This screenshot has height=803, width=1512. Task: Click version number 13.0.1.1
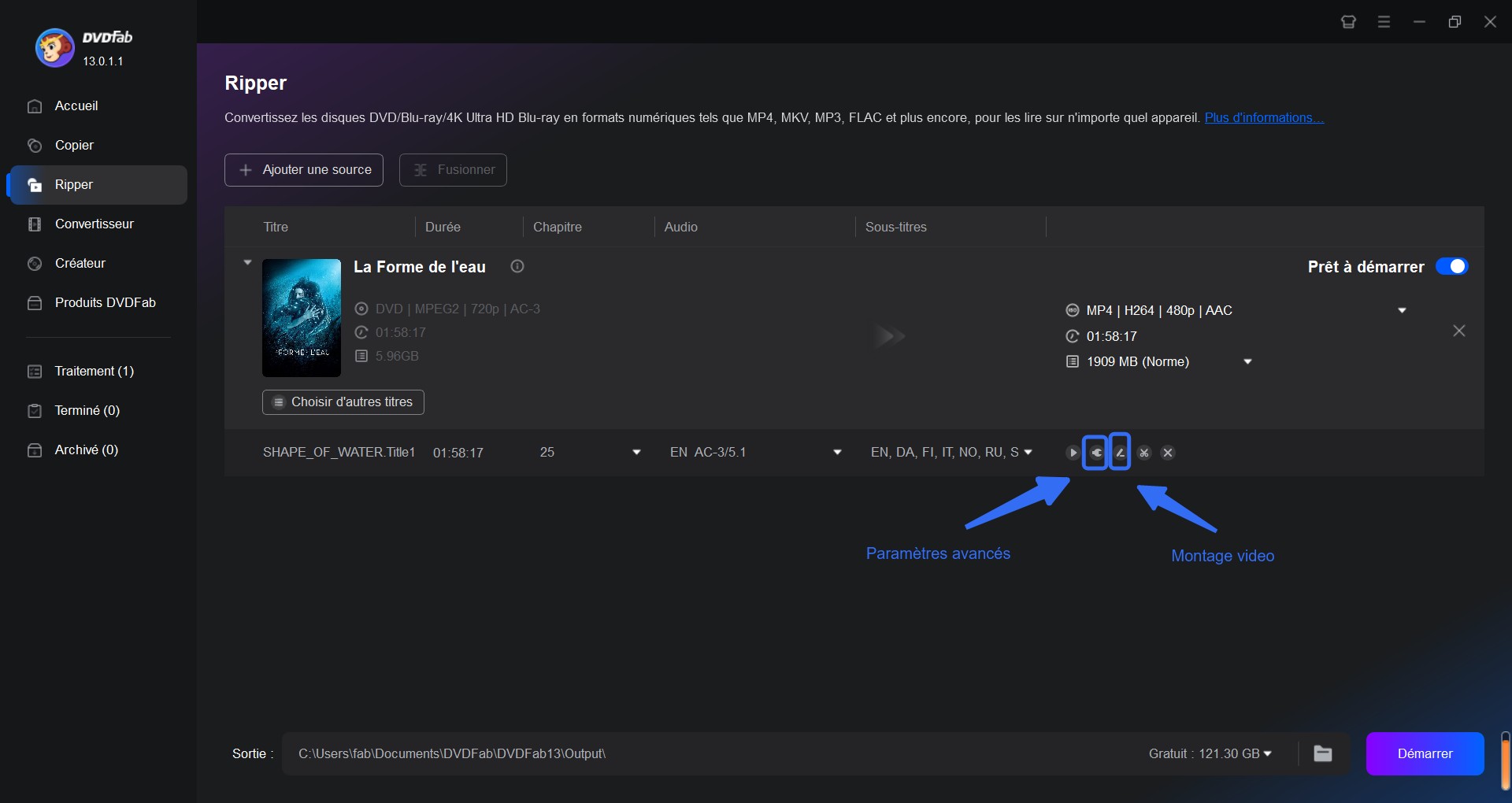pos(103,61)
